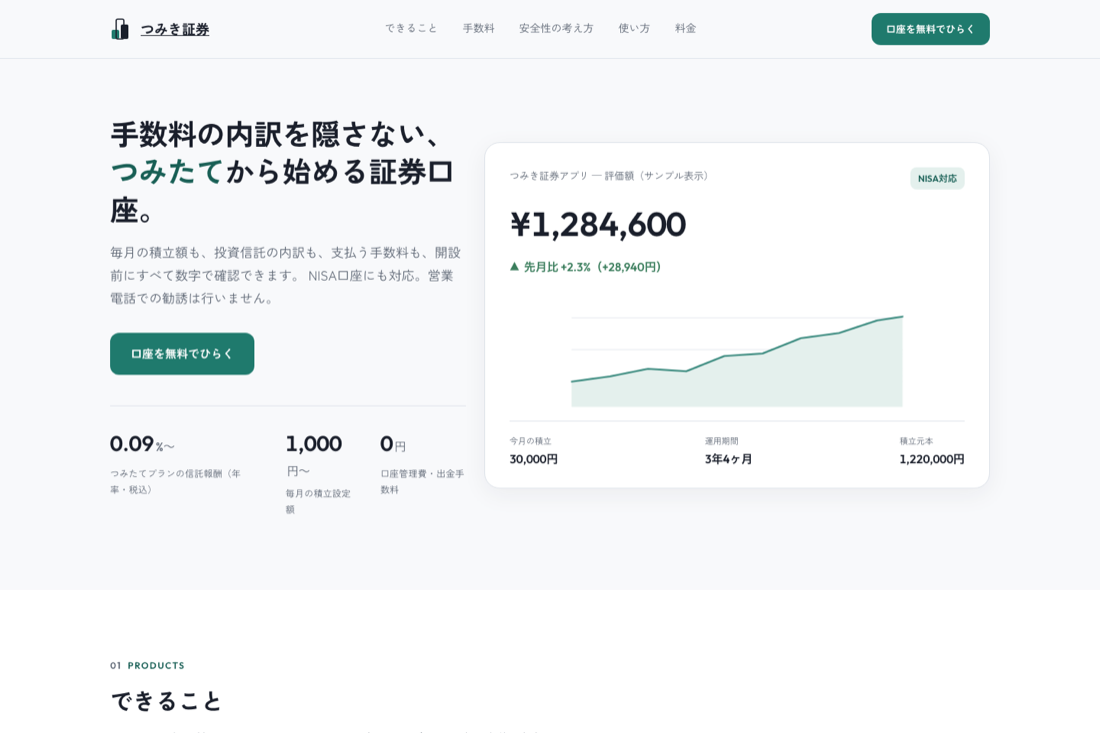1100x733 pixels.
Task: Click the ¥1,284,600 valuation amount
Action: pos(598,224)
